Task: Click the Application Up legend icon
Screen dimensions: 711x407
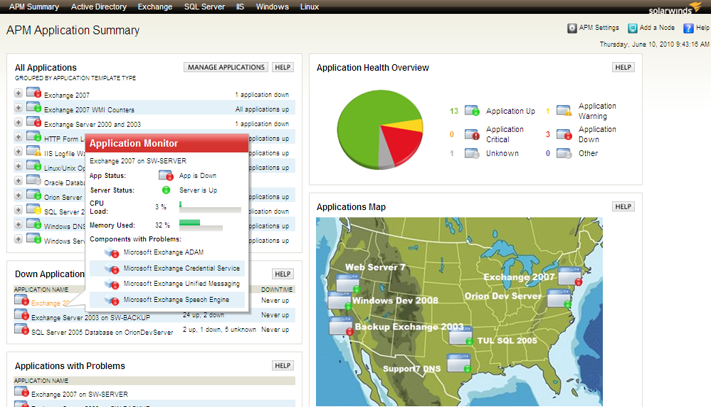Action: 472,111
